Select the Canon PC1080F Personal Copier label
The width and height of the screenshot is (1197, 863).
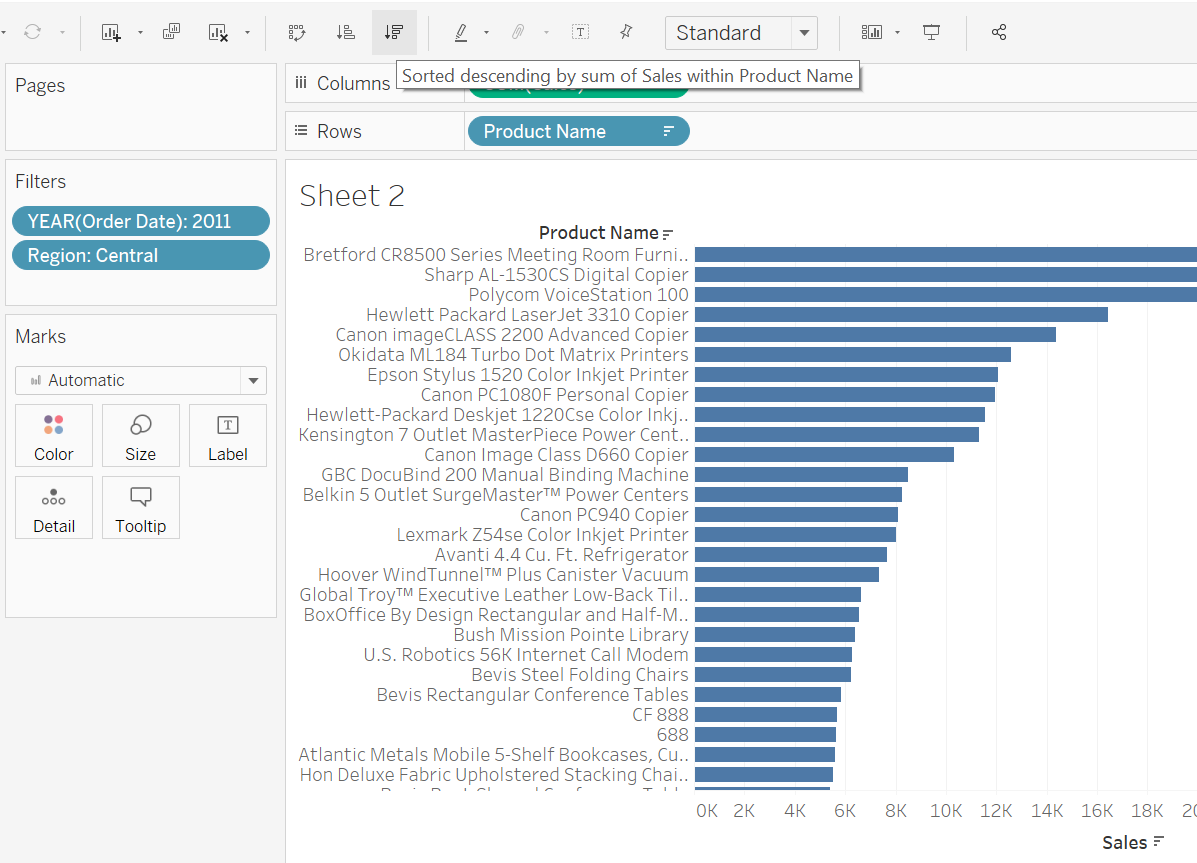555,395
